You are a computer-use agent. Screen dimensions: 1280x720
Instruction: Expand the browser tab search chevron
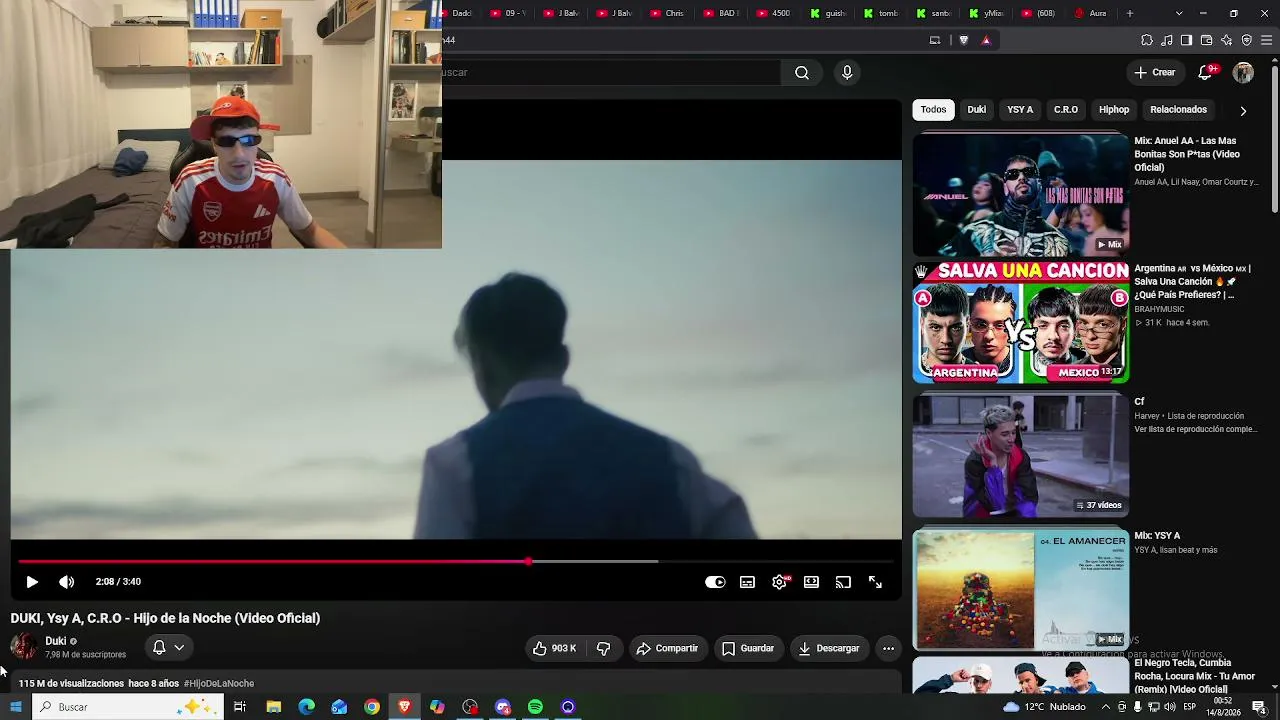click(1179, 13)
